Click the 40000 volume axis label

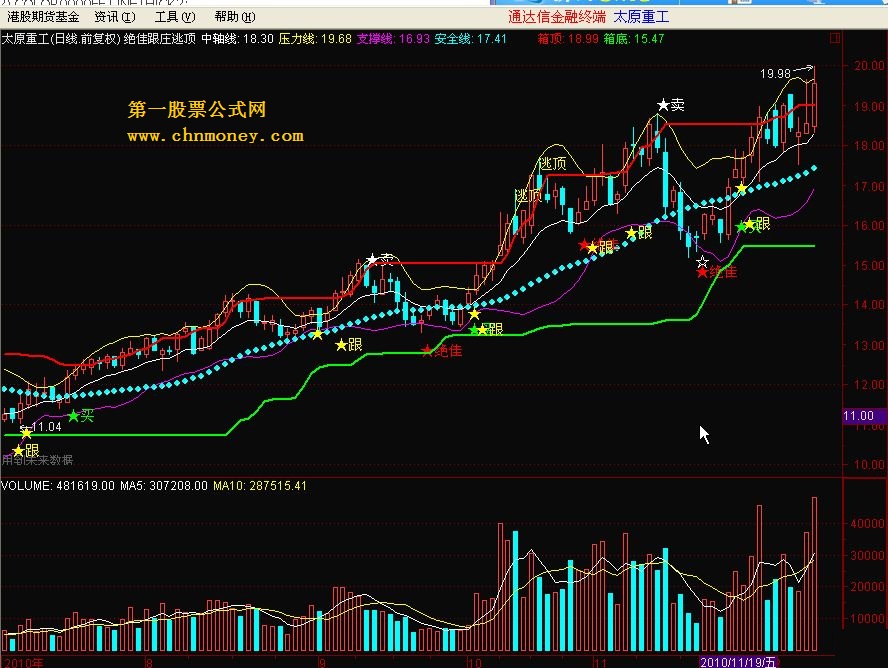click(867, 524)
